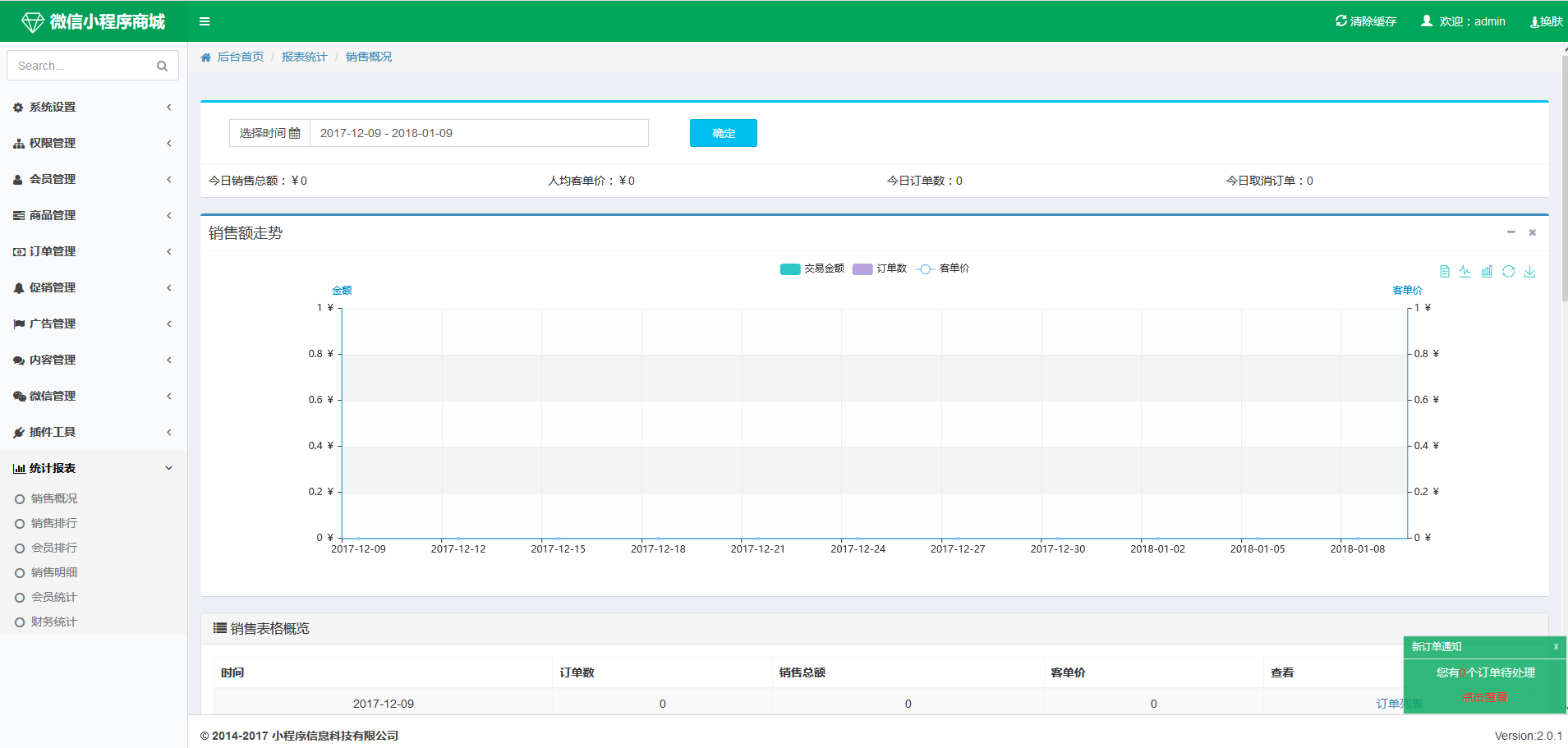Click the user icon next to 欢迎: admin

pyautogui.click(x=1427, y=21)
